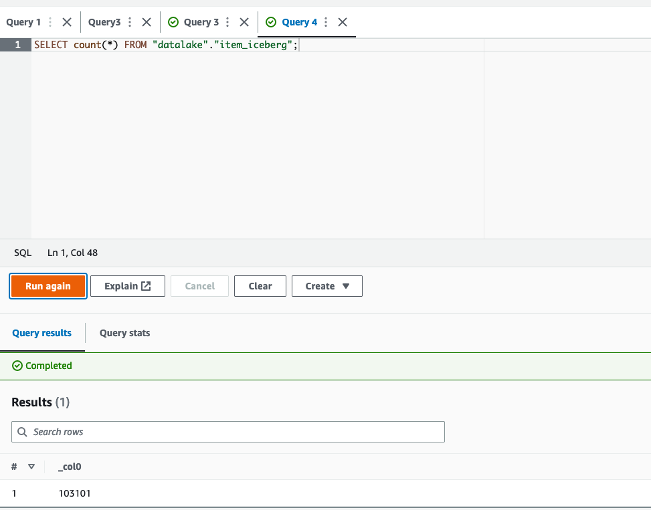Click the Results (1) heading
This screenshot has width=651, height=510.
pos(41,402)
